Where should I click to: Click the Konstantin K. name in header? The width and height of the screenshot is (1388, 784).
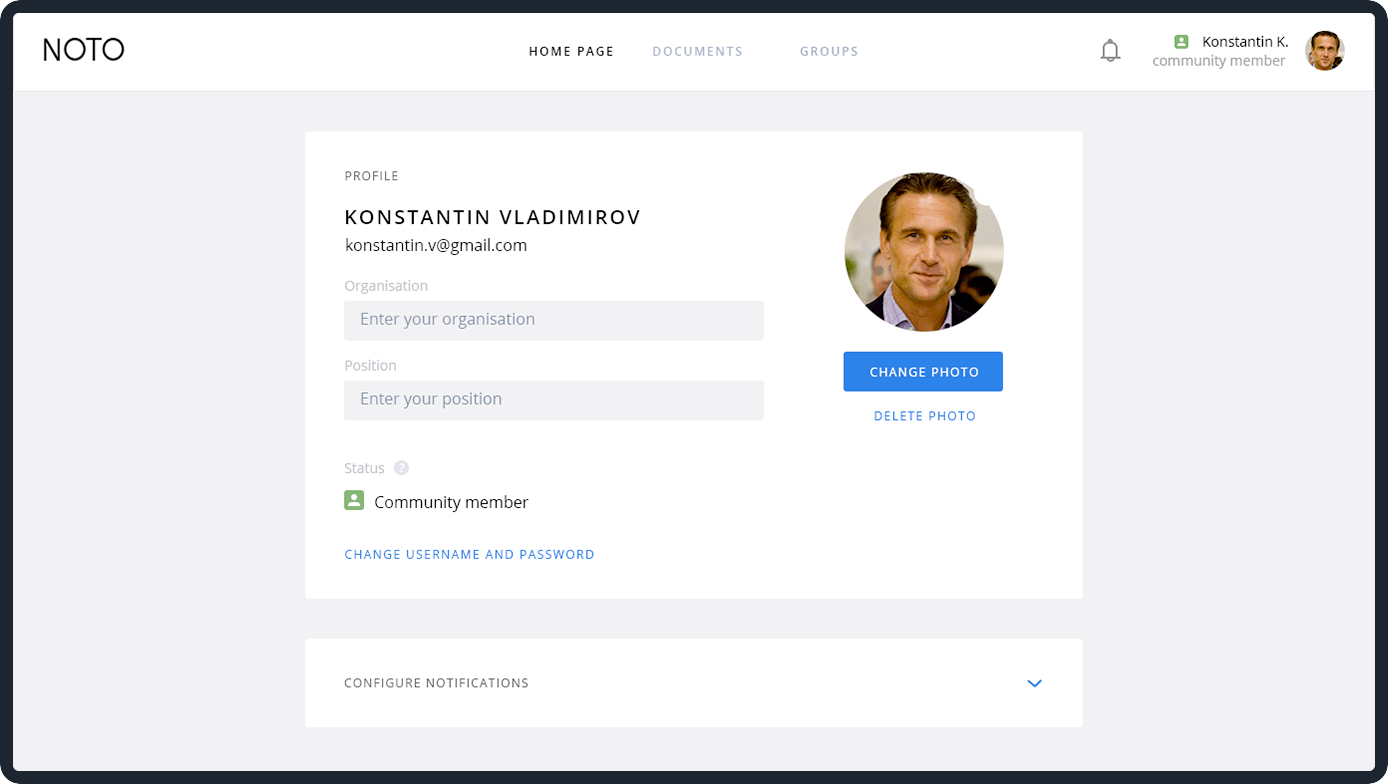tap(1245, 42)
